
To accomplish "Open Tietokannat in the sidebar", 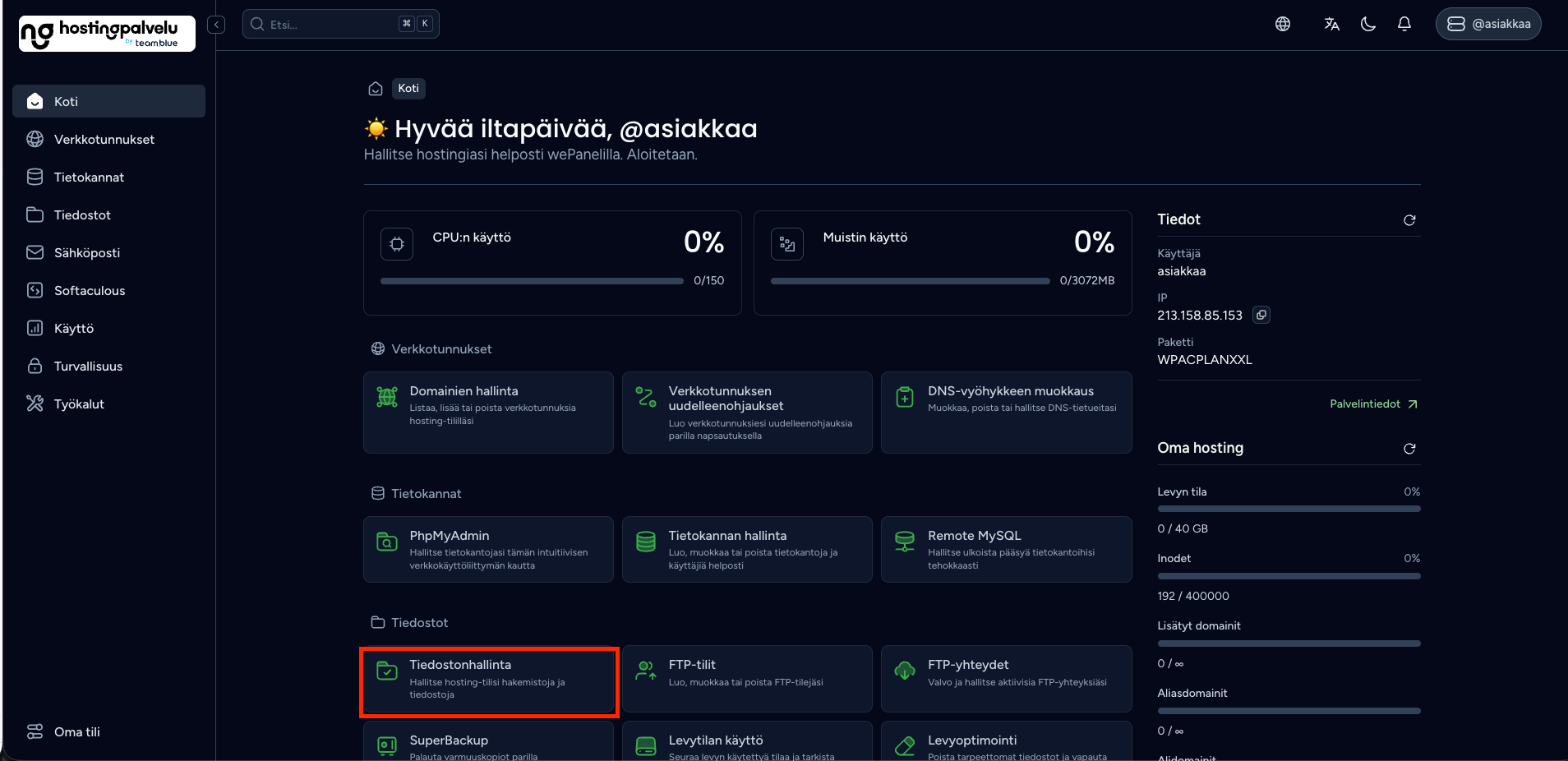I will [108, 177].
